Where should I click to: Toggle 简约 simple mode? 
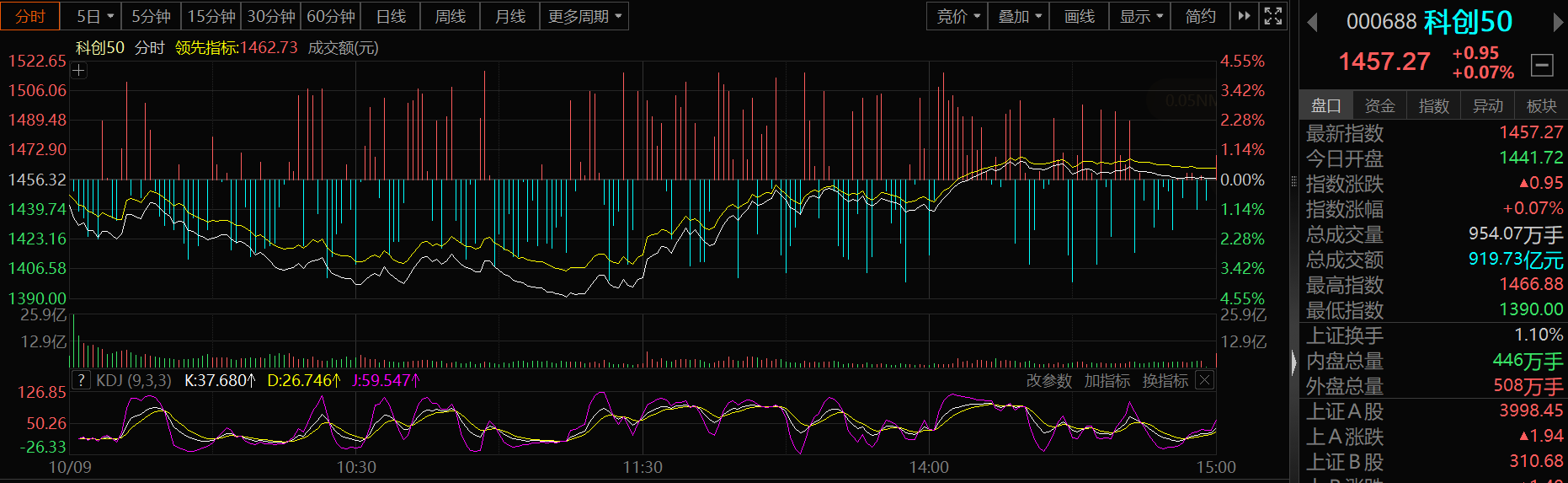pyautogui.click(x=1201, y=16)
